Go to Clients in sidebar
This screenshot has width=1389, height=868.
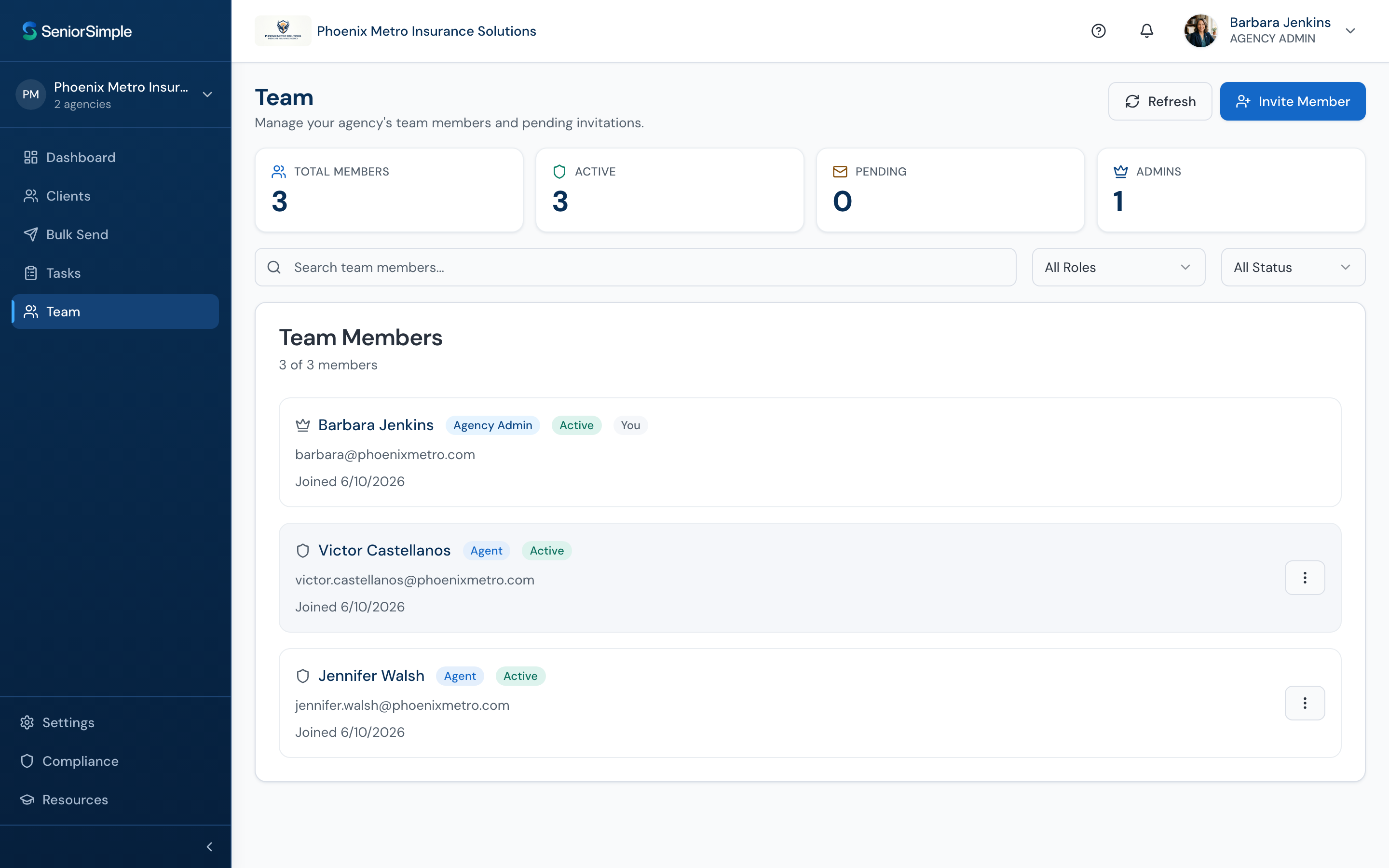(x=115, y=196)
